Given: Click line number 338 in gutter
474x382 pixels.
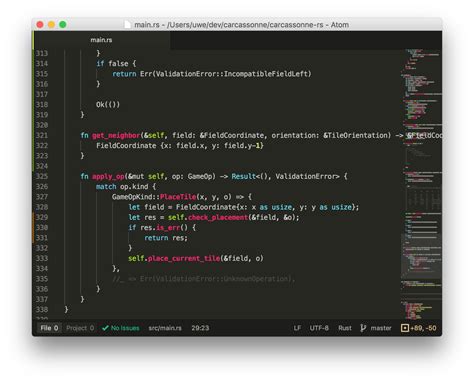Looking at the screenshot, I should coord(42,310).
